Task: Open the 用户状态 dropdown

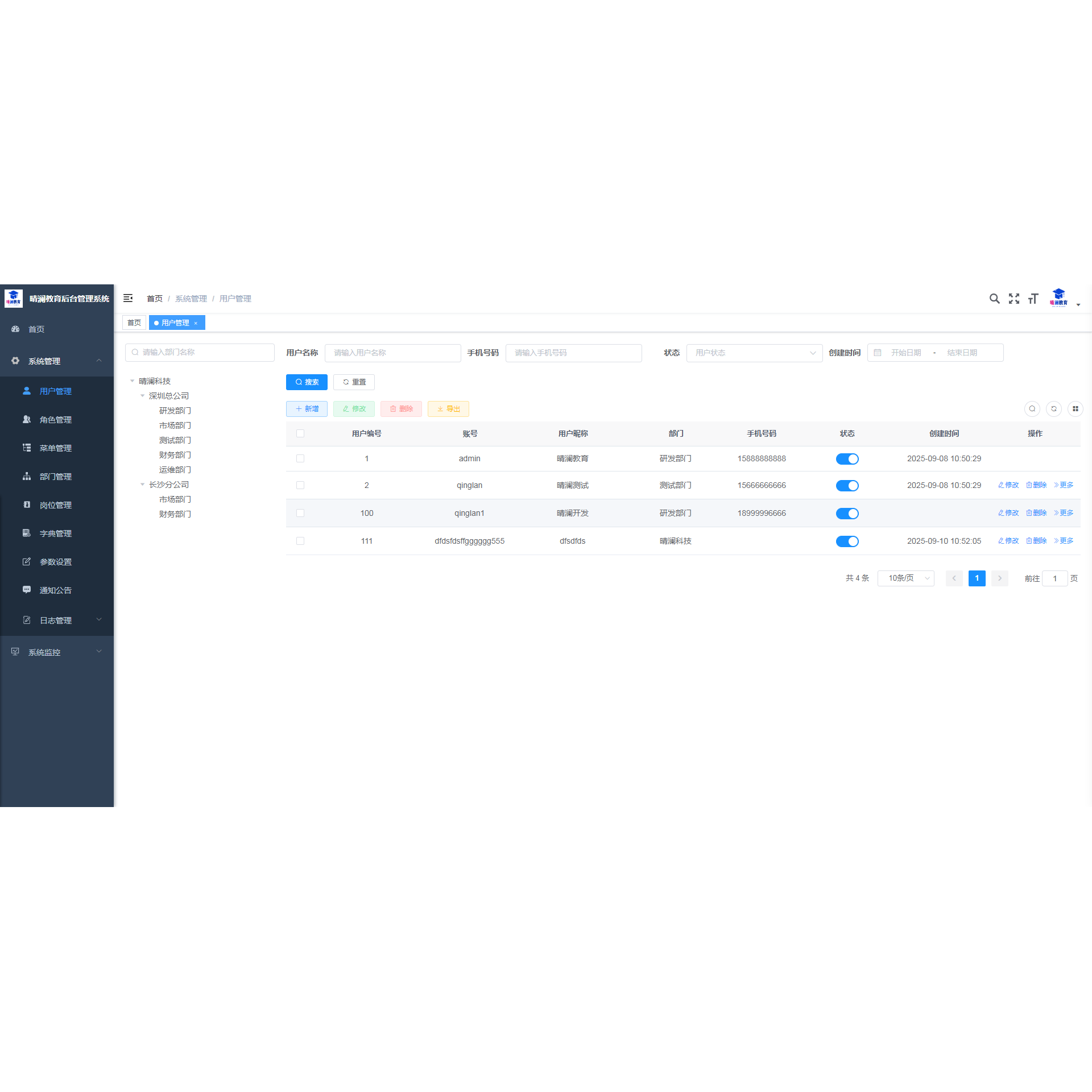Action: [754, 353]
